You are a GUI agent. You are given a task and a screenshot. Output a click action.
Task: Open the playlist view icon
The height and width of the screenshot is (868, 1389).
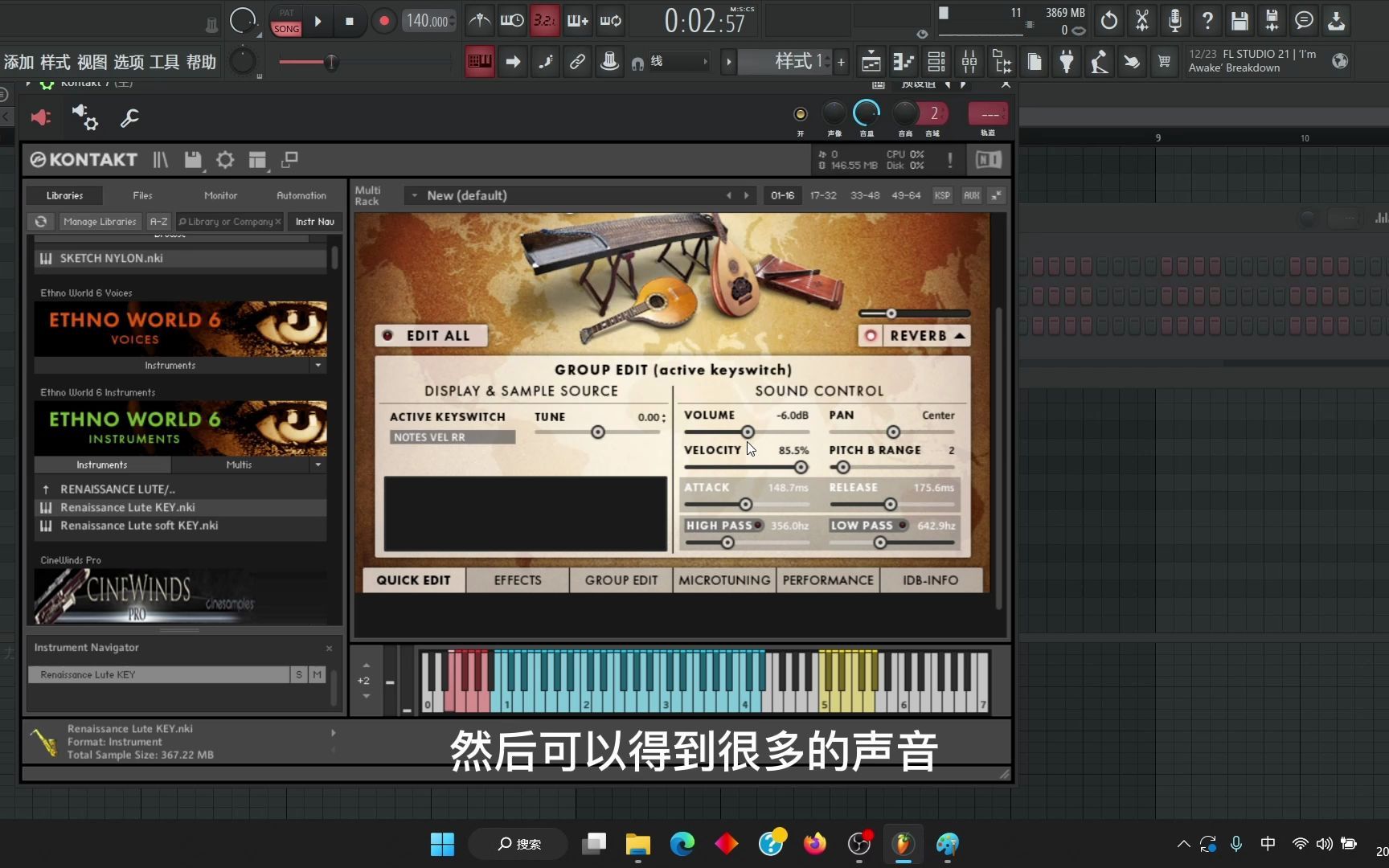871,61
